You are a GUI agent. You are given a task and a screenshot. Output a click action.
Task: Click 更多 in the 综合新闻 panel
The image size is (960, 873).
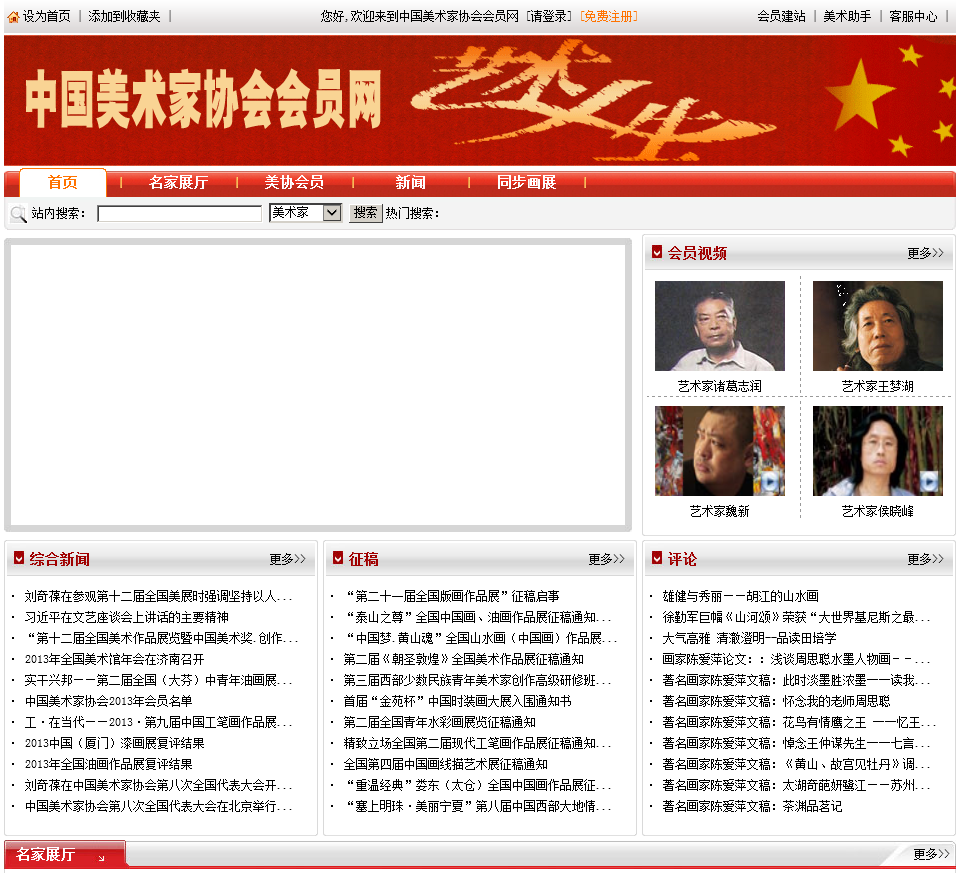click(287, 558)
